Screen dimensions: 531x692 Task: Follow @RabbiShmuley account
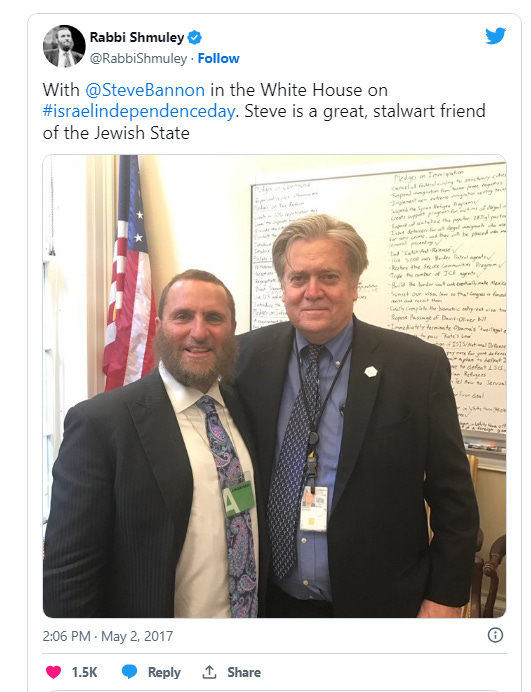coord(218,58)
